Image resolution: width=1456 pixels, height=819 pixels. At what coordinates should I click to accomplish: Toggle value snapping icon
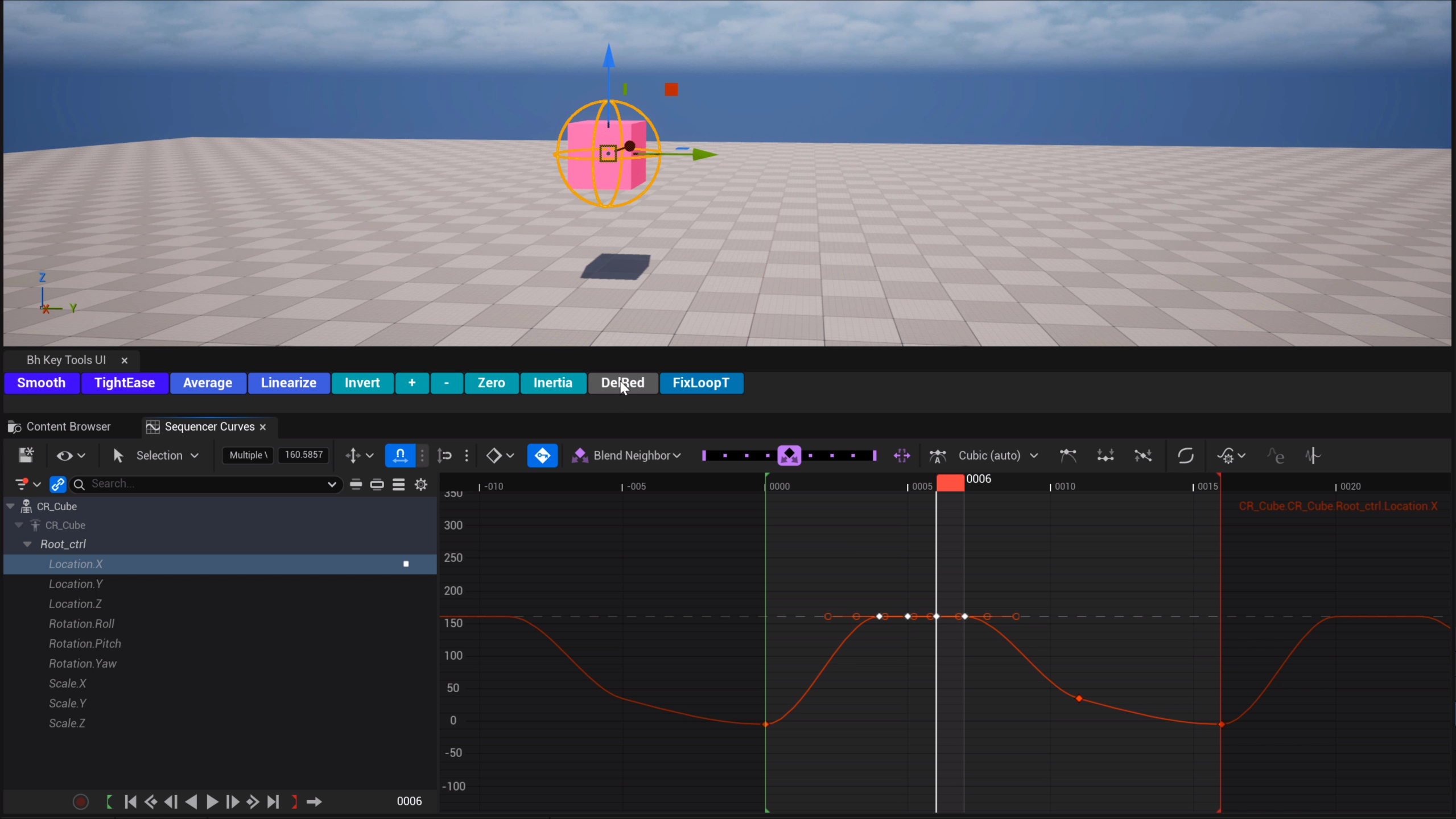[445, 456]
